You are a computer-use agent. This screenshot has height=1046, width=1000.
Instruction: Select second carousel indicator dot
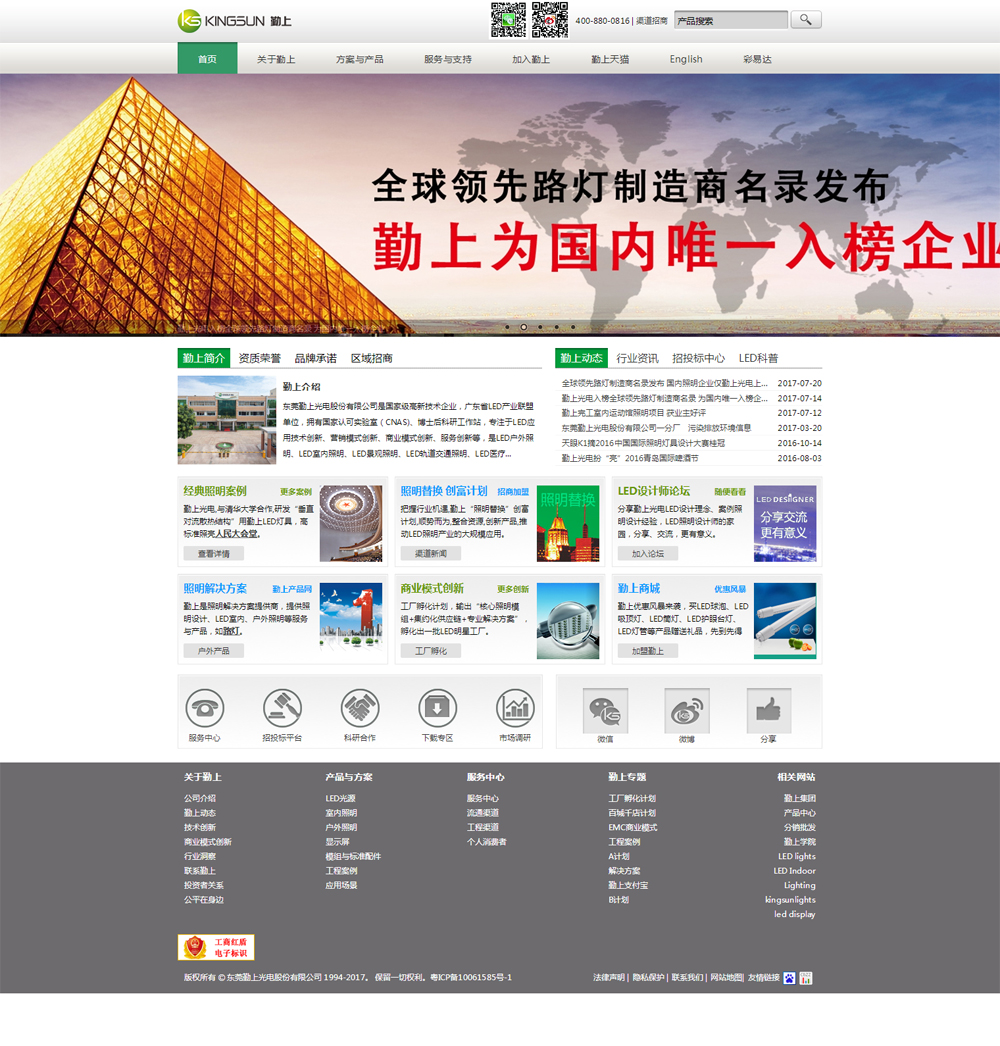point(523,327)
